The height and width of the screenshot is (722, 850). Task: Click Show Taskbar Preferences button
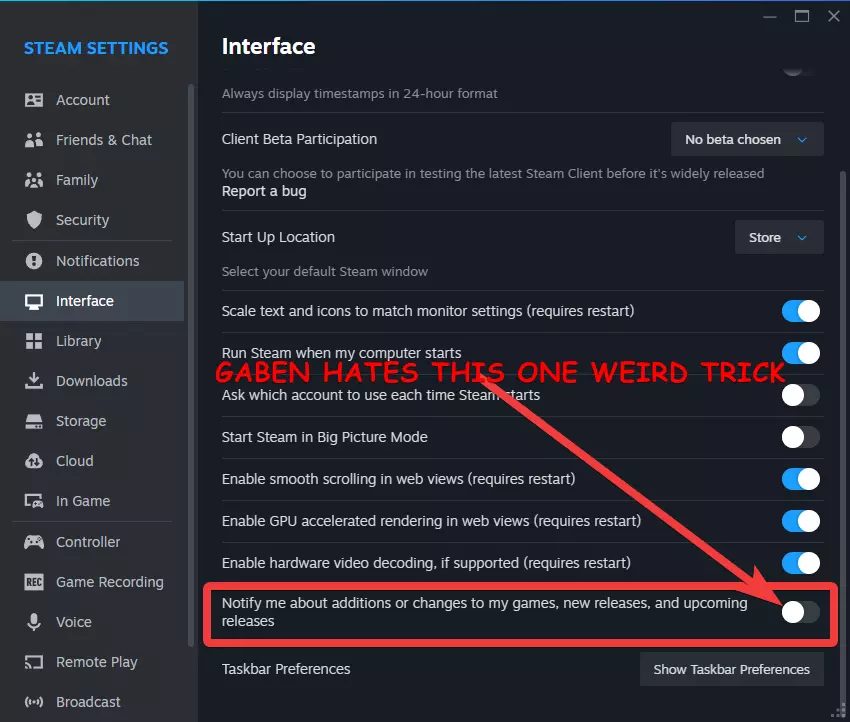732,669
